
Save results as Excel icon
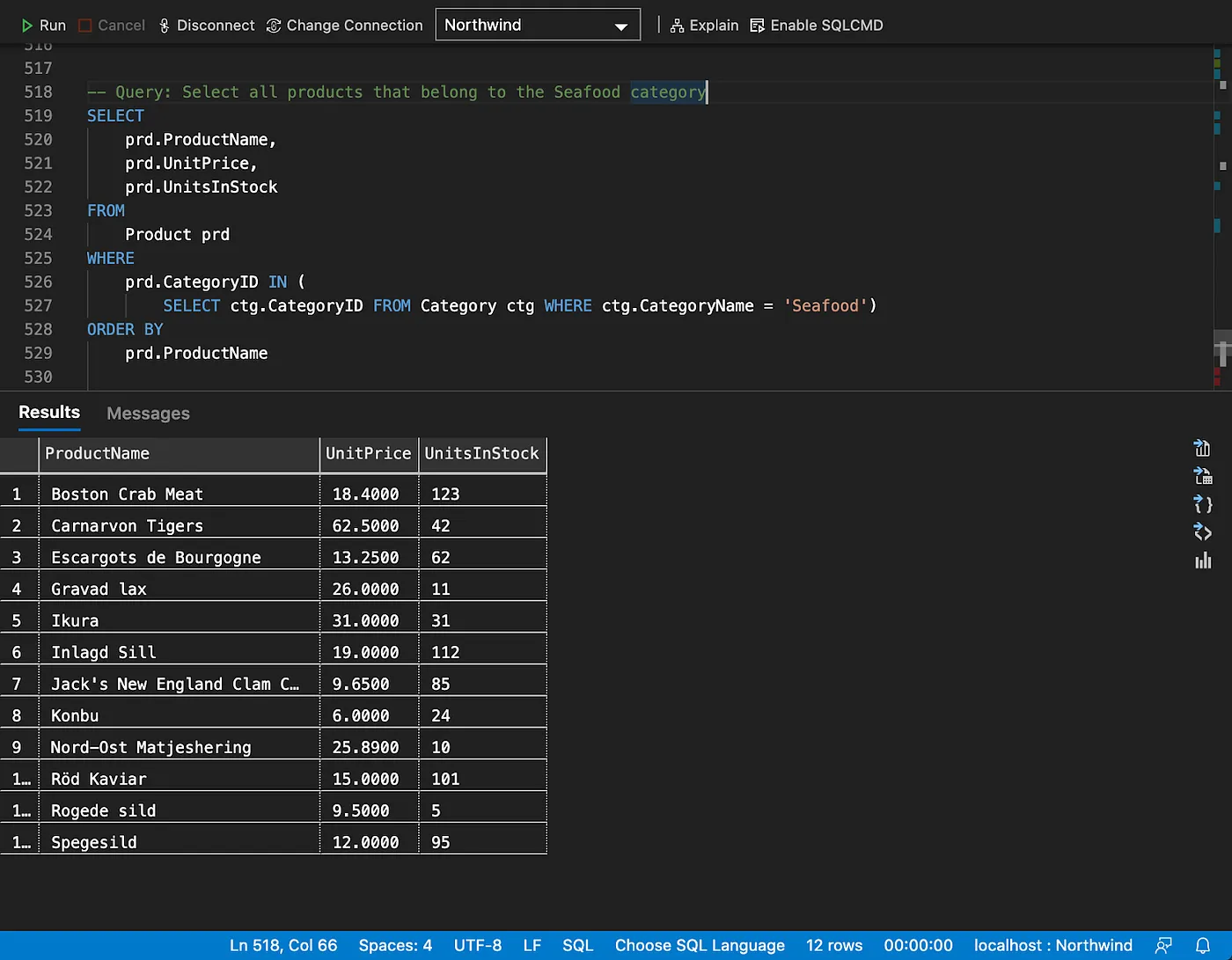pyautogui.click(x=1202, y=476)
